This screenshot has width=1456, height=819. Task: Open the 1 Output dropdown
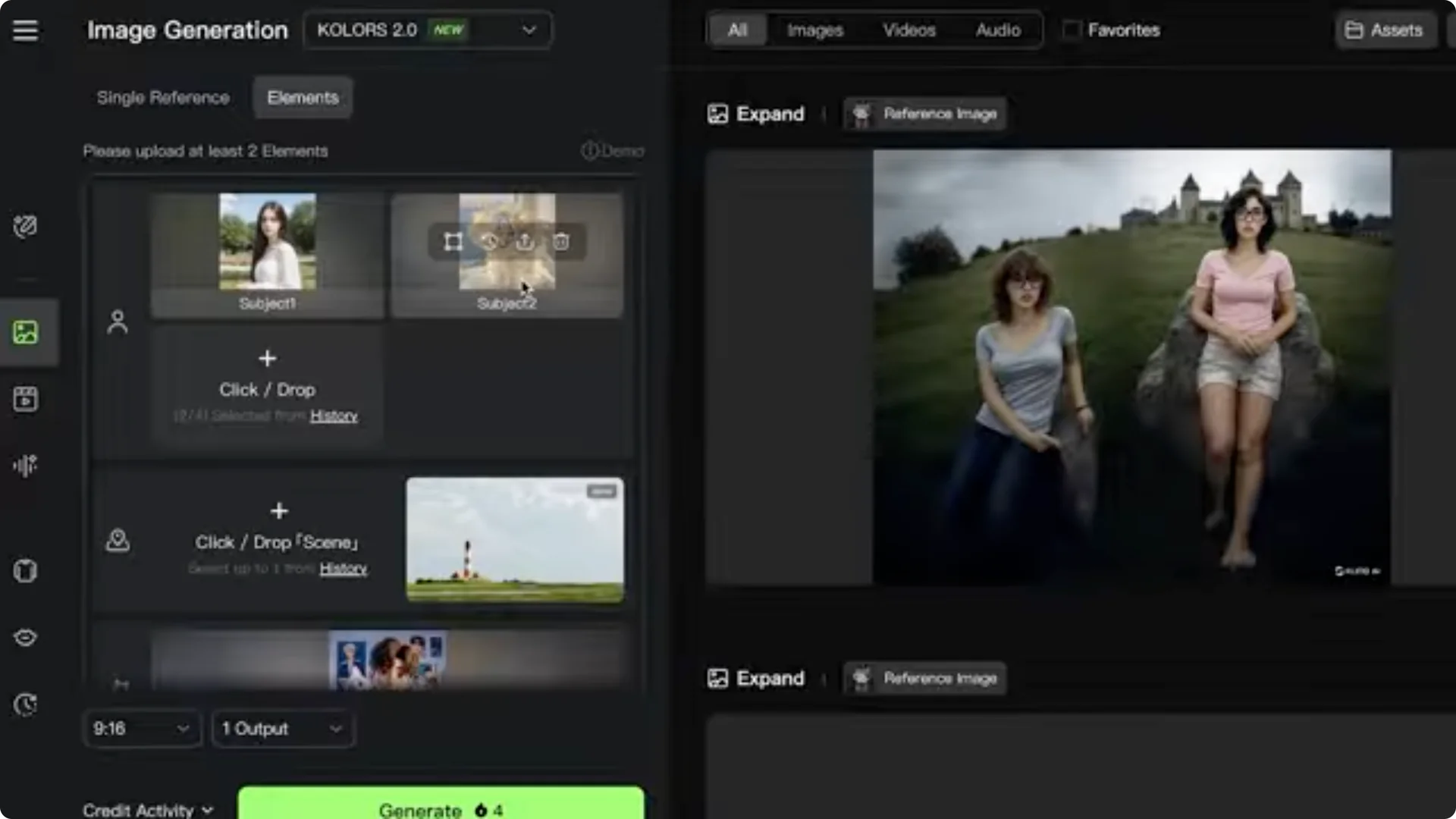(x=283, y=729)
